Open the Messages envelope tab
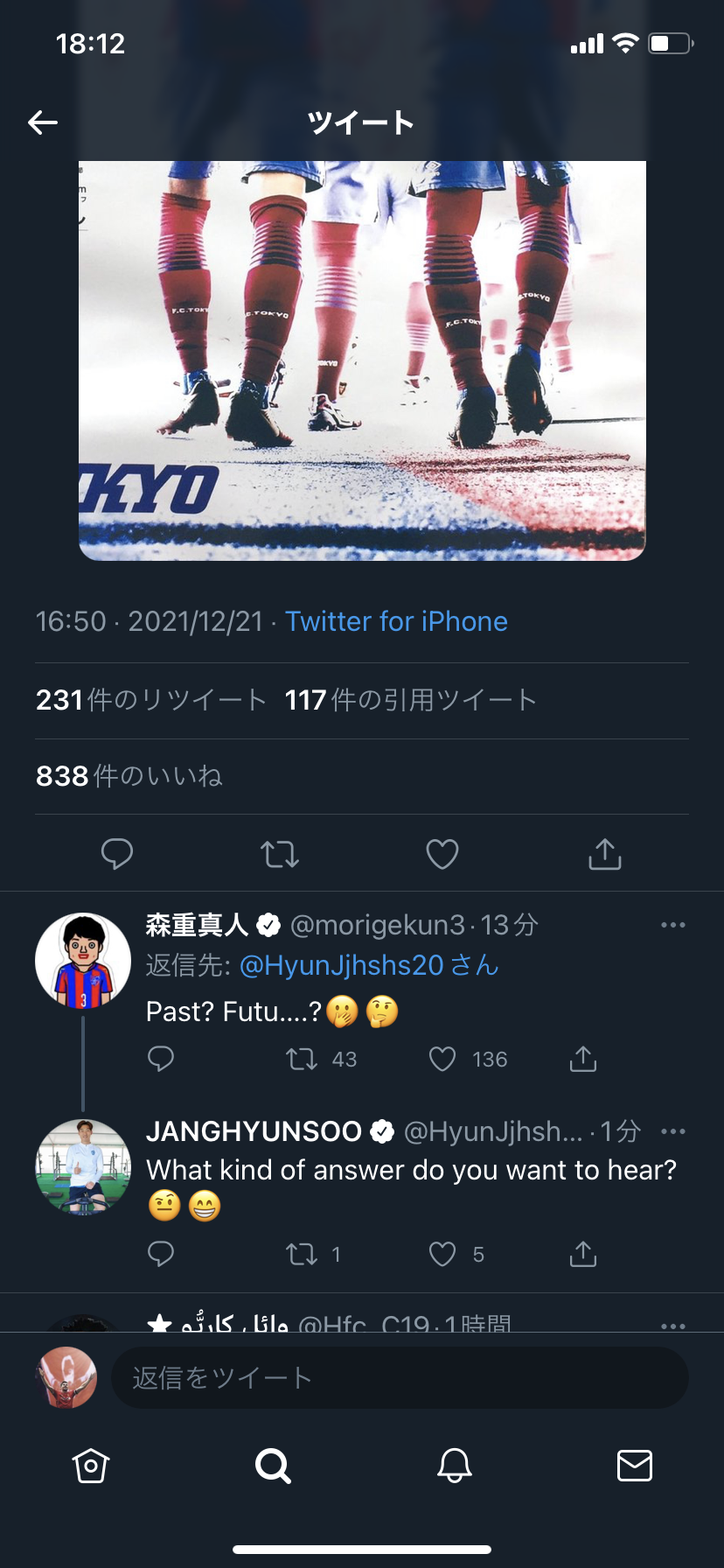 click(x=635, y=1466)
